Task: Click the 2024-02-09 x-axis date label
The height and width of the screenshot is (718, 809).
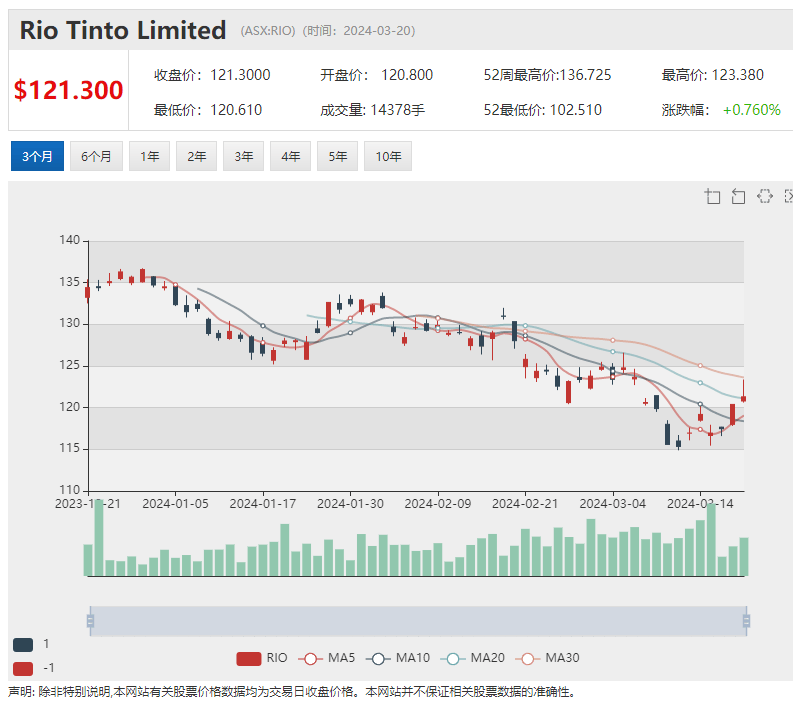Action: [x=438, y=504]
